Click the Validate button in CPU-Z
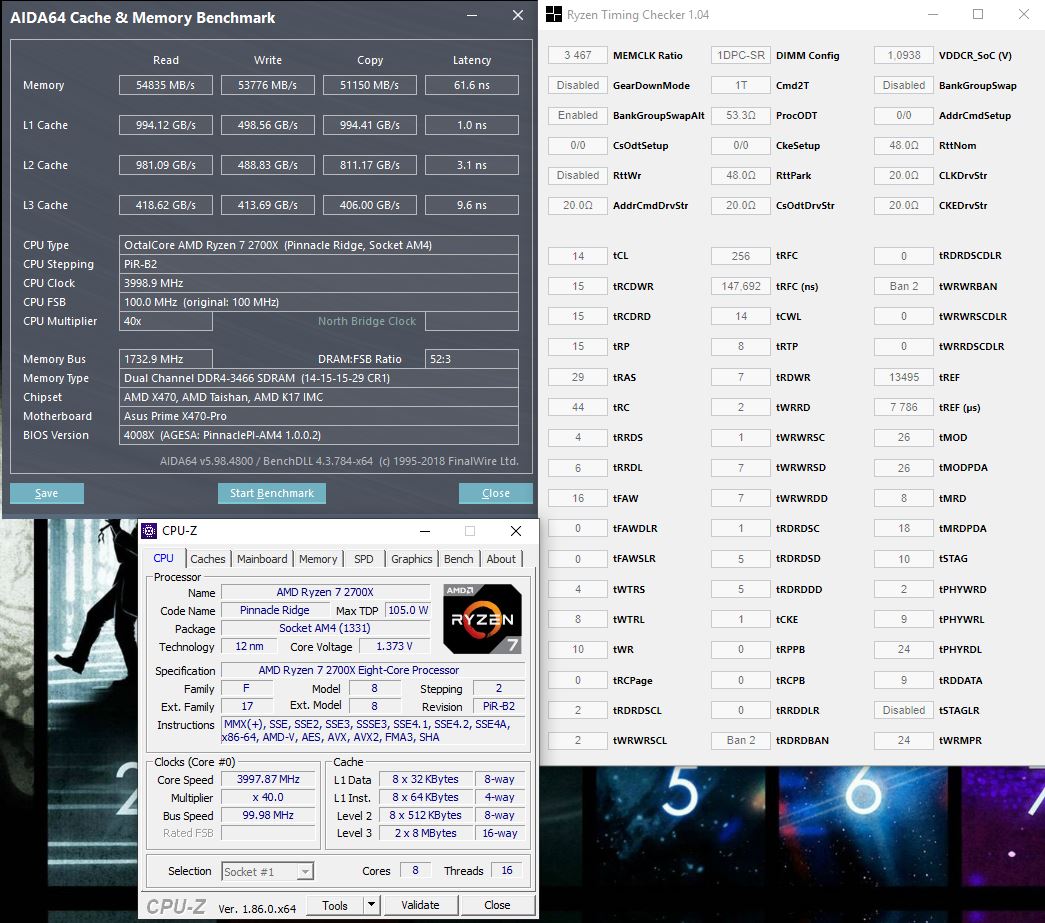The height and width of the screenshot is (923, 1045). click(x=420, y=904)
